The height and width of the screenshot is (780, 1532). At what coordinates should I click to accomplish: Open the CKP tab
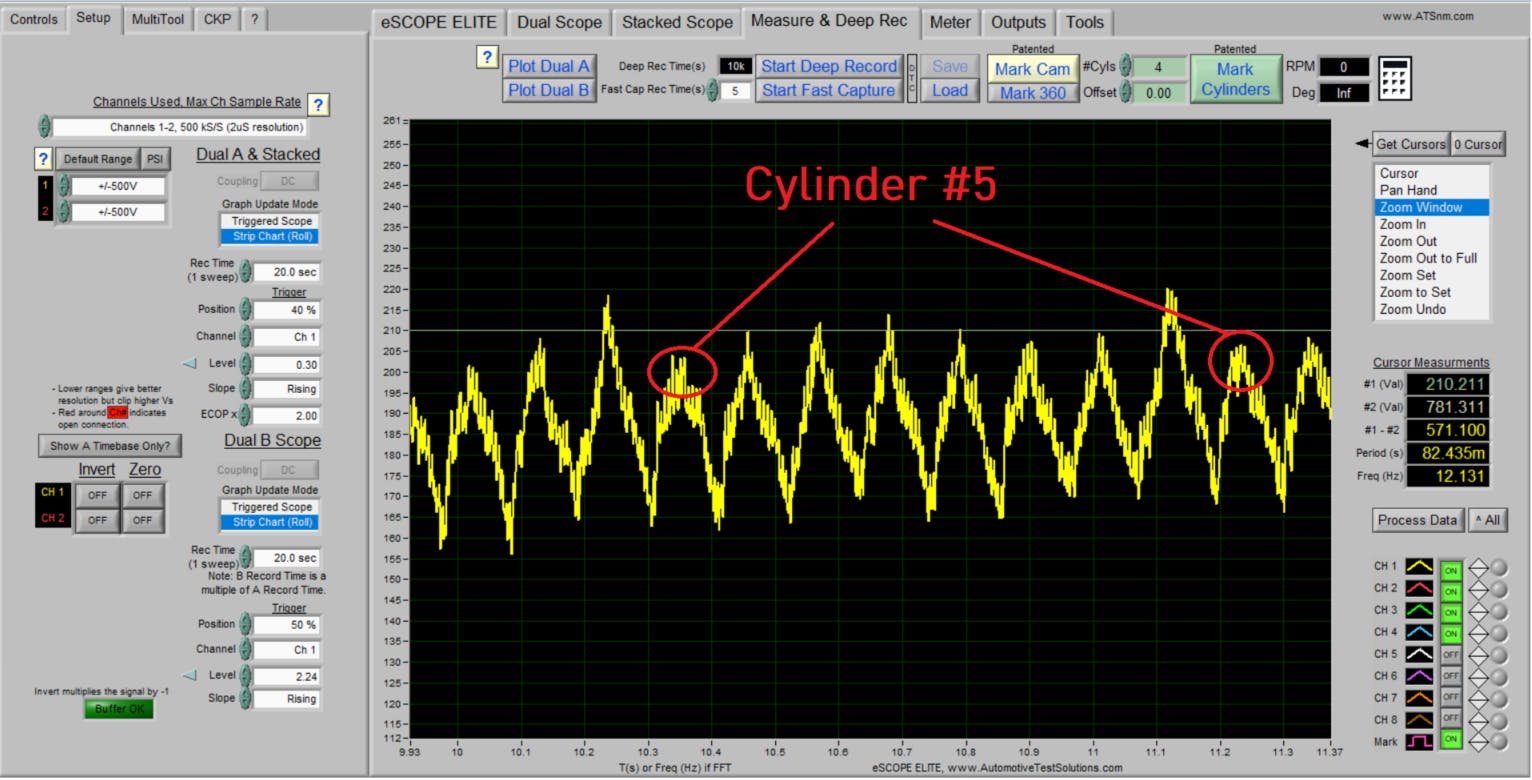(217, 18)
